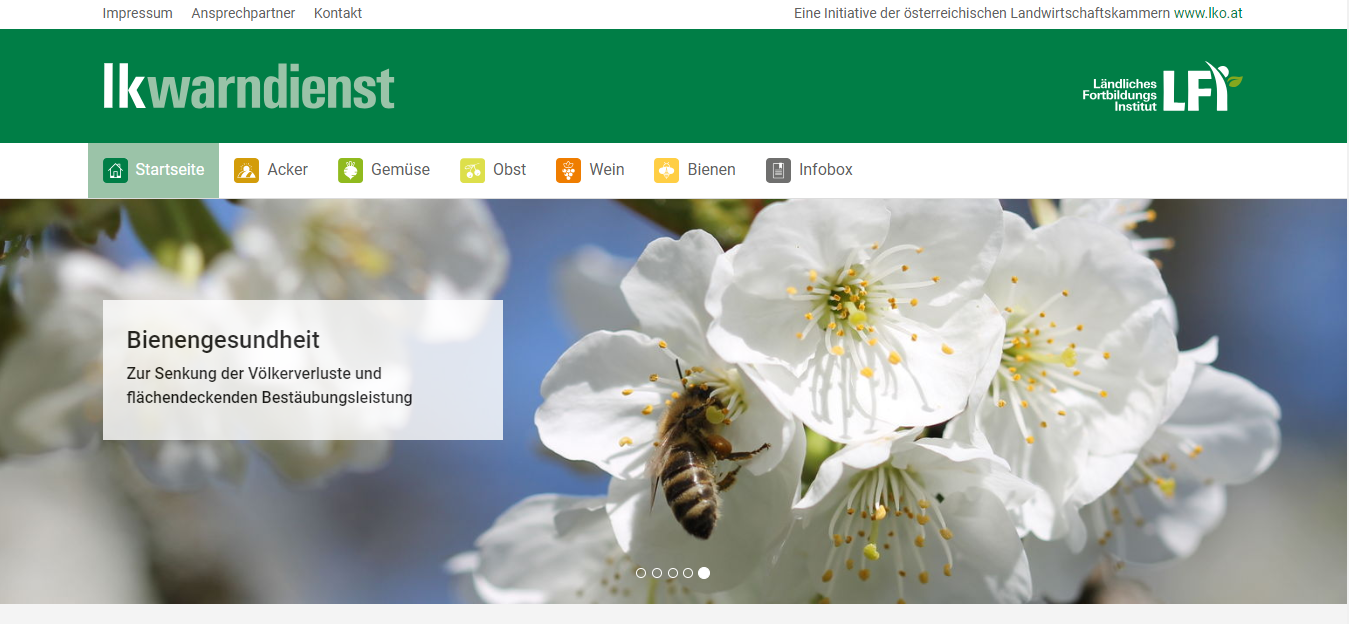Show the second carousel slide
The height and width of the screenshot is (624, 1349).
(657, 573)
